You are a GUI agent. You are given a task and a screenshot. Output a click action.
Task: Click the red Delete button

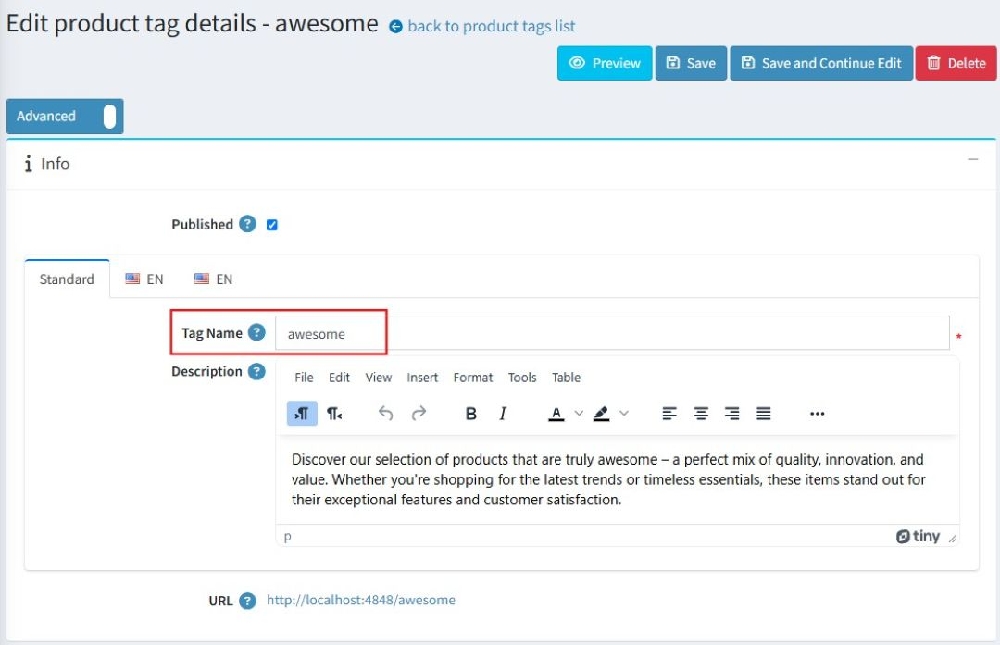pyautogui.click(x=956, y=63)
